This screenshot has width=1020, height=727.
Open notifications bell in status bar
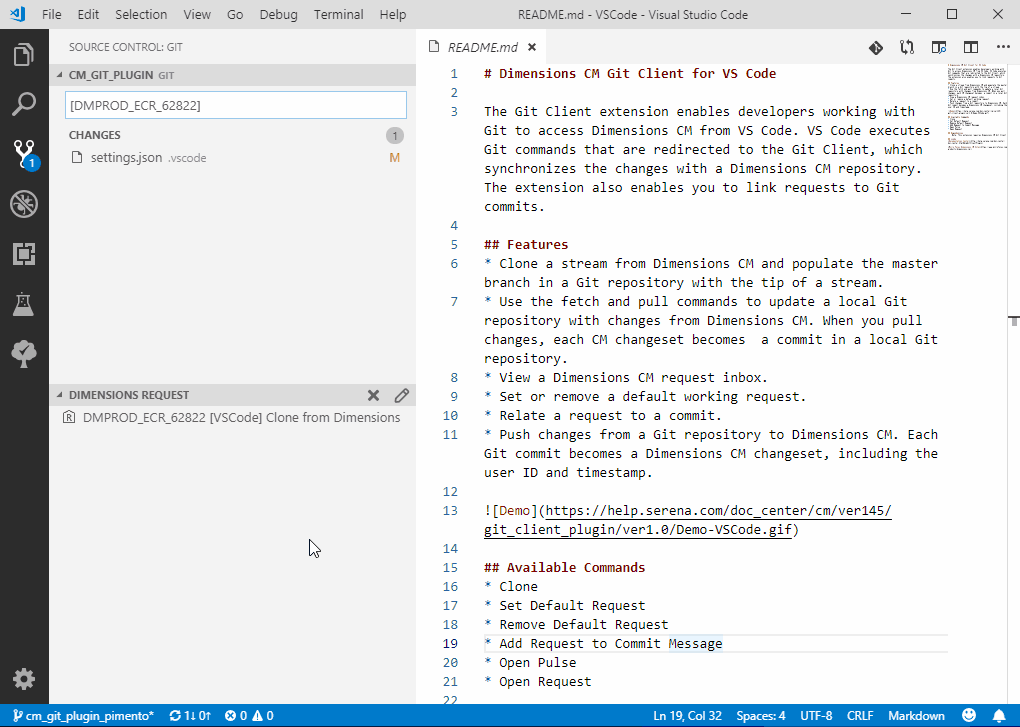[999, 716]
